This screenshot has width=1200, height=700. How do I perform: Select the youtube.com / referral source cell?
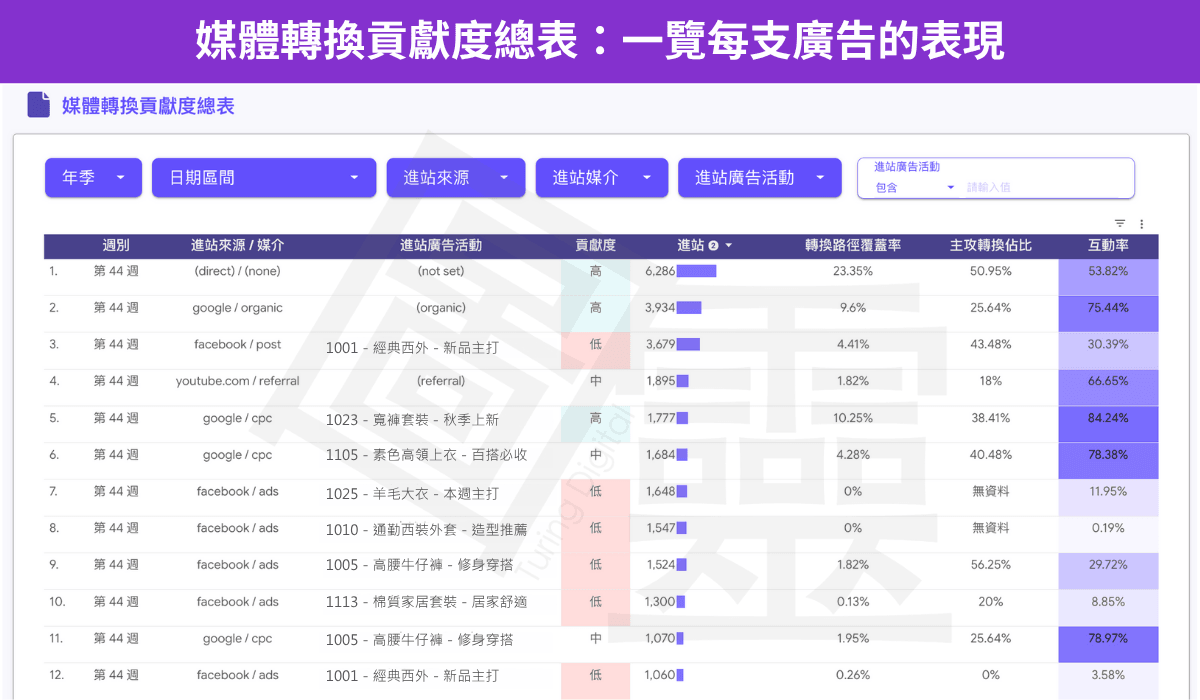coord(237,381)
